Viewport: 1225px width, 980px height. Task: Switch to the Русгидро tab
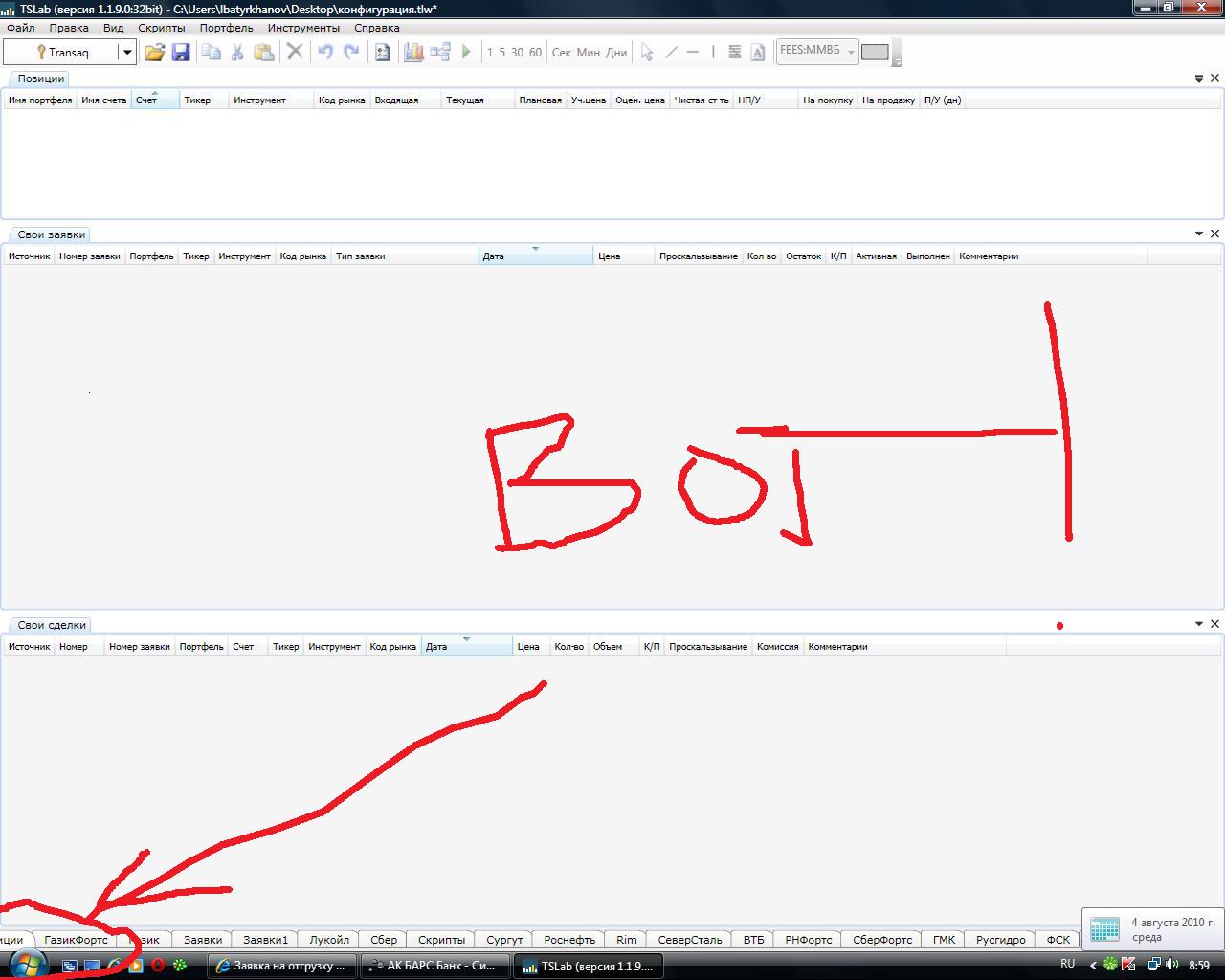coord(1001,940)
